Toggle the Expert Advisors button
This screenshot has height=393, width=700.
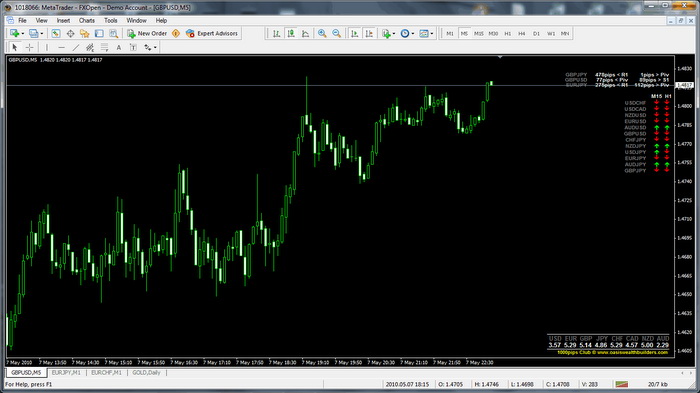tap(212, 33)
